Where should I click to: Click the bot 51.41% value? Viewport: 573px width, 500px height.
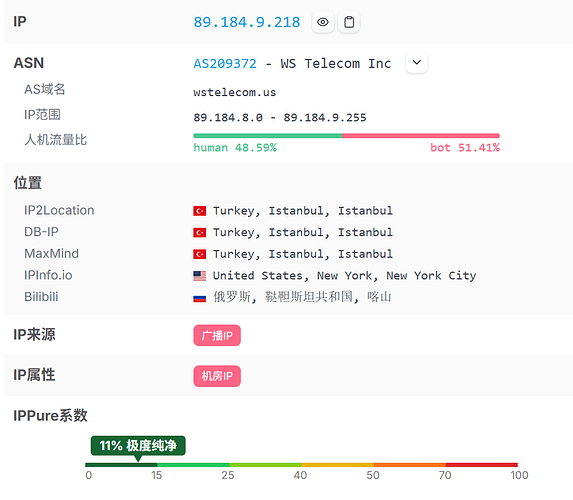point(465,148)
